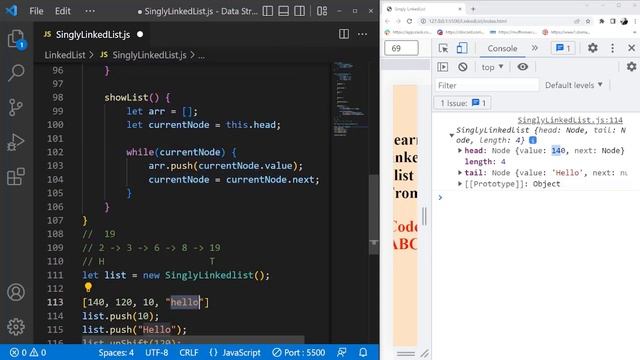Reload the browser page

pos(409,21)
